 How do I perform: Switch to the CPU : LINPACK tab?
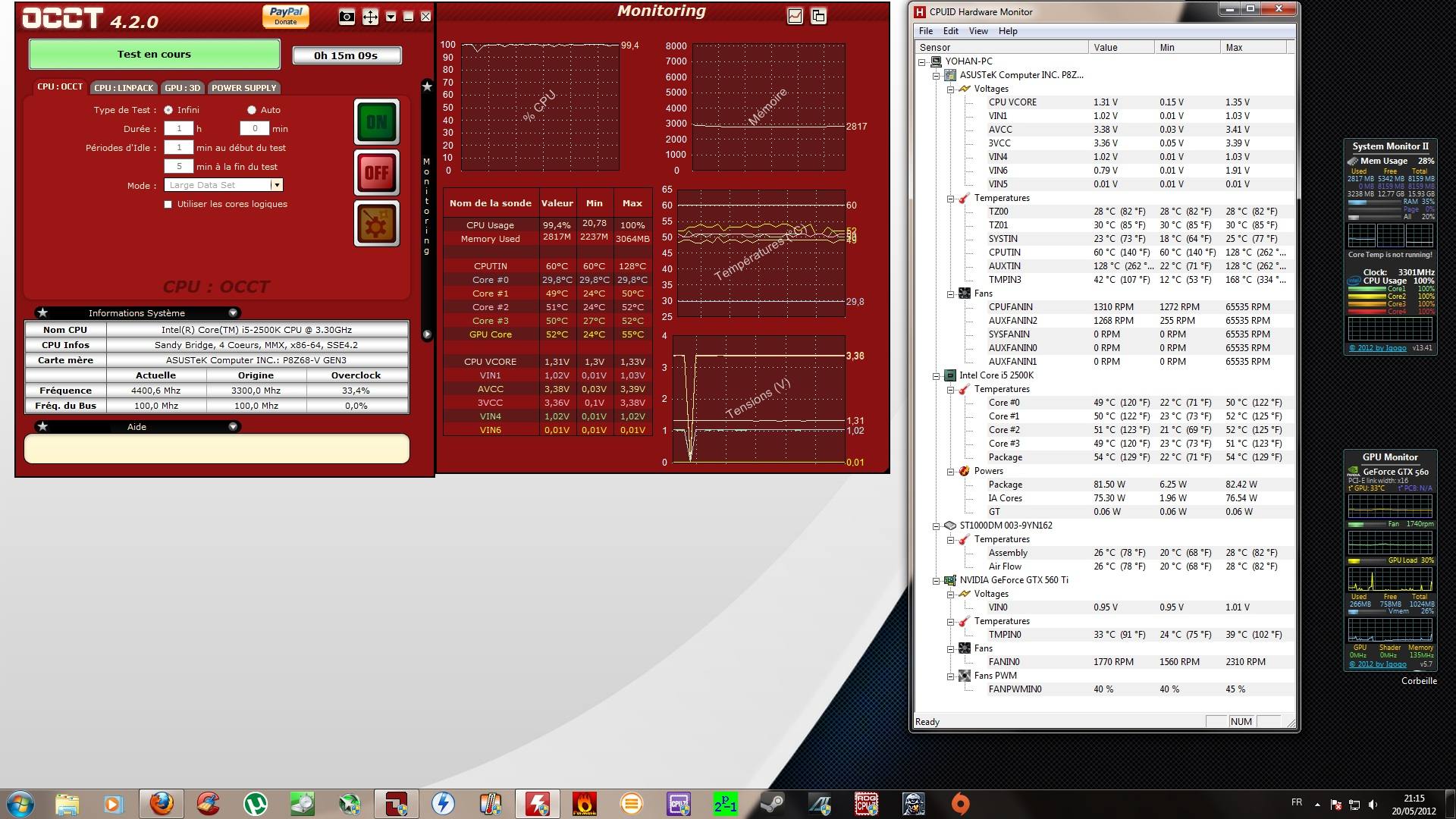coord(124,88)
